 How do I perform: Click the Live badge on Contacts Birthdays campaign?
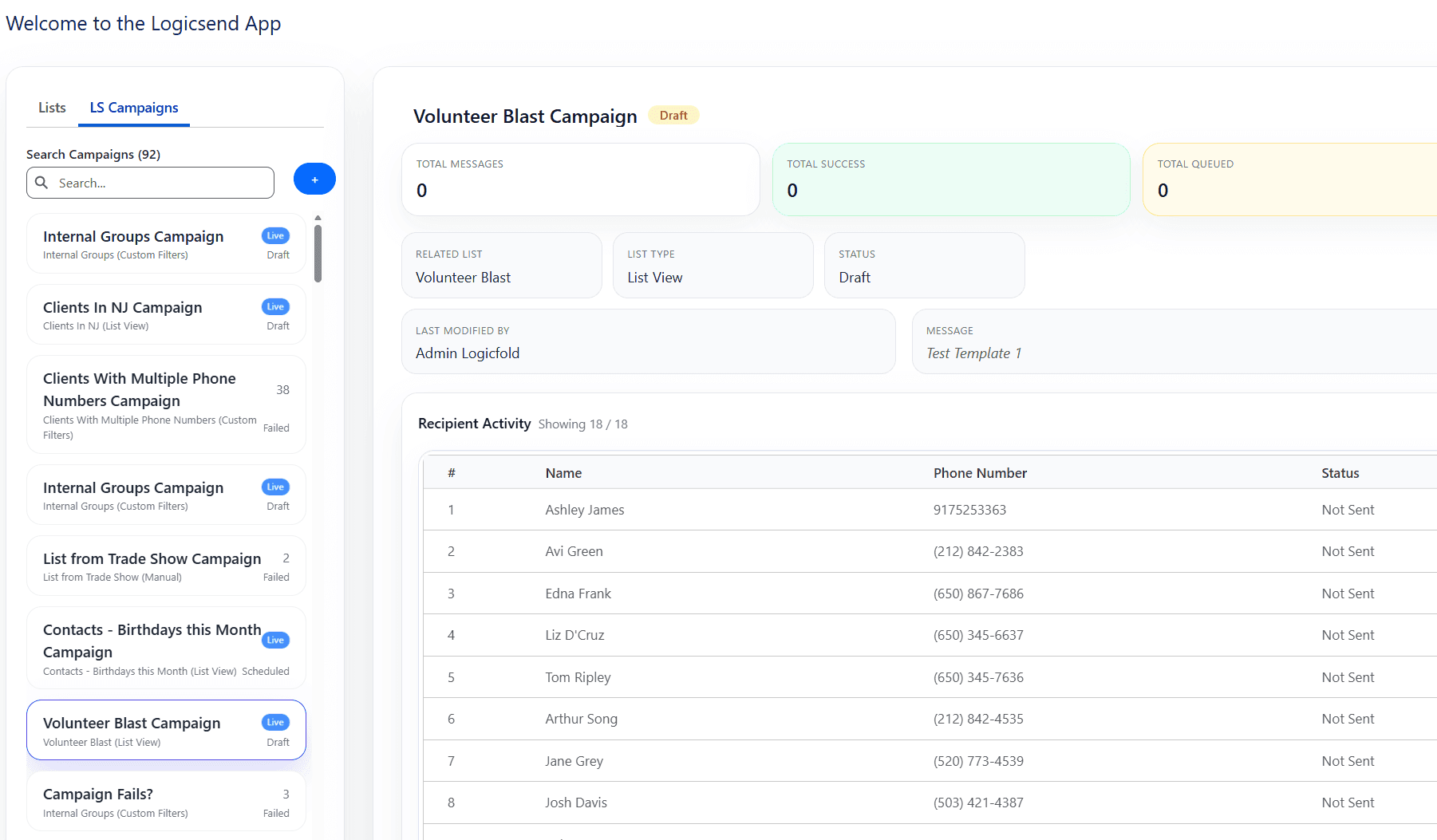(274, 639)
